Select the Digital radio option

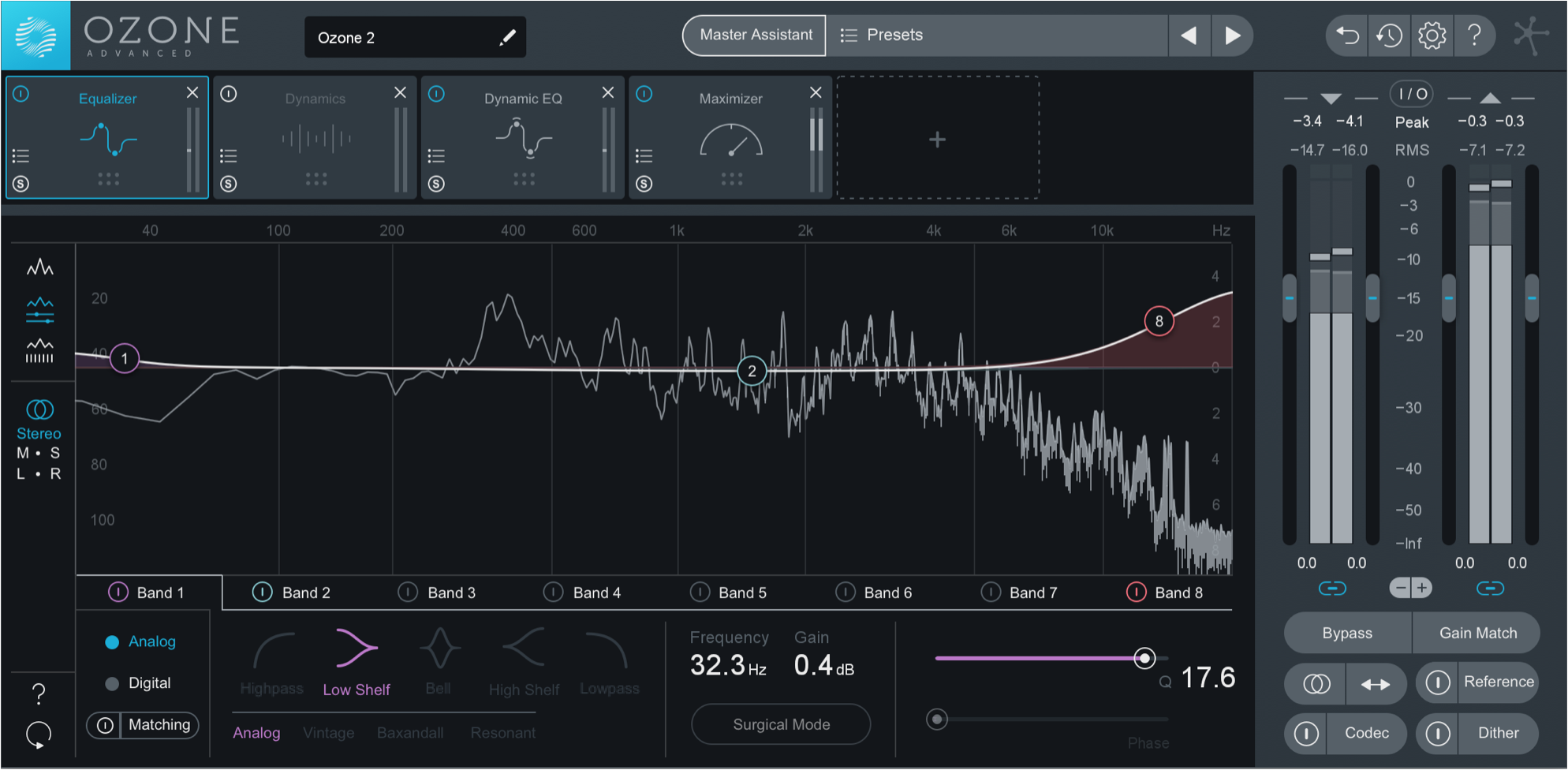coord(112,683)
